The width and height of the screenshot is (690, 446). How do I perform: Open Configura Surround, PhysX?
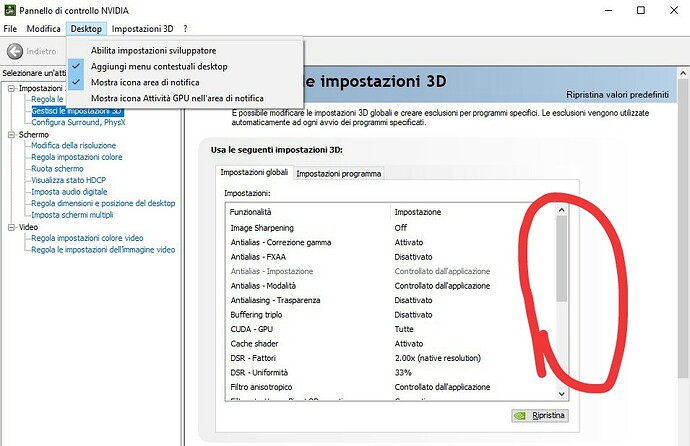78,122
